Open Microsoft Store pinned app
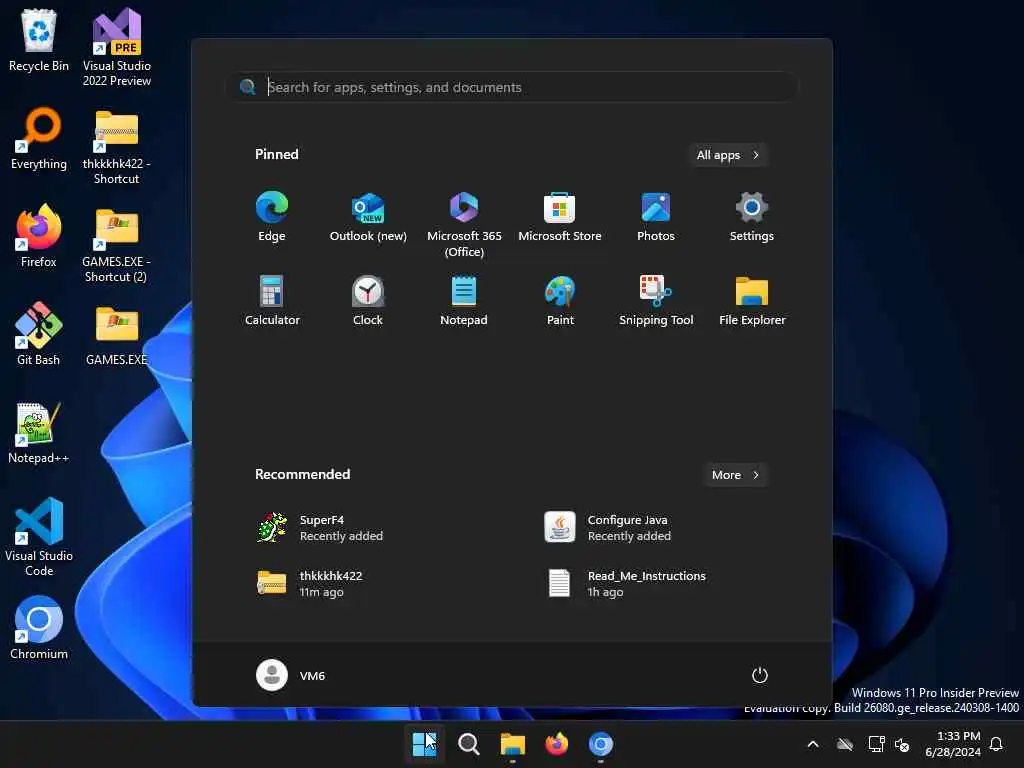The image size is (1024, 768). point(560,217)
